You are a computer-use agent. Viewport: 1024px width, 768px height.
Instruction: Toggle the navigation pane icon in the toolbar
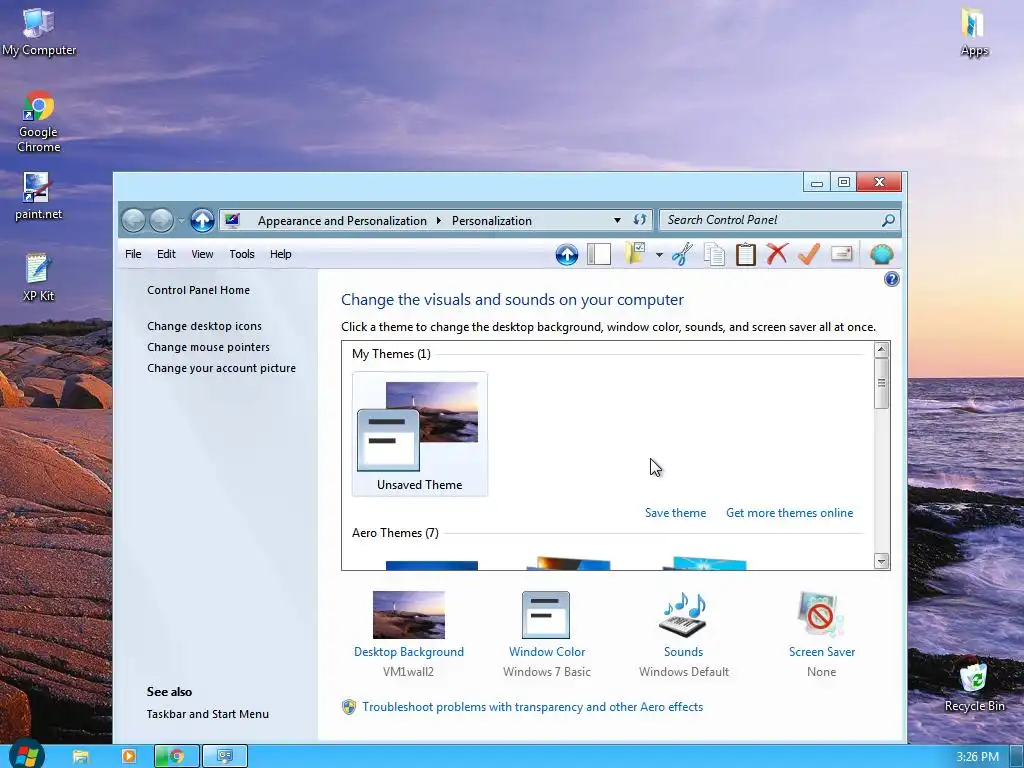pyautogui.click(x=598, y=254)
